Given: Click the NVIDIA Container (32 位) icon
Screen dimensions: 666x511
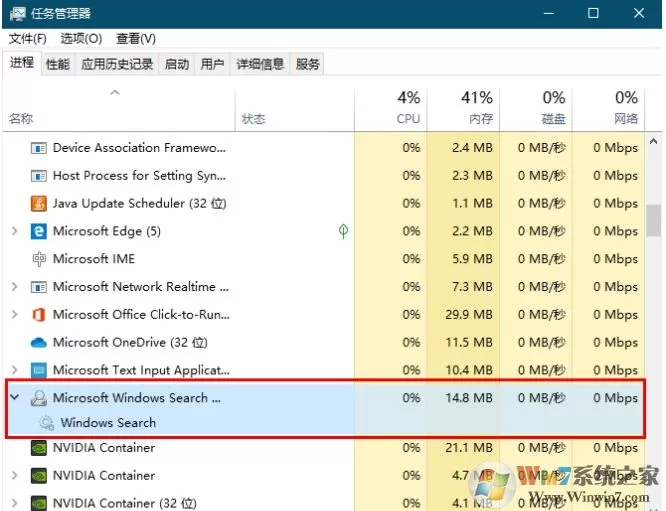Looking at the screenshot, I should tap(39, 503).
